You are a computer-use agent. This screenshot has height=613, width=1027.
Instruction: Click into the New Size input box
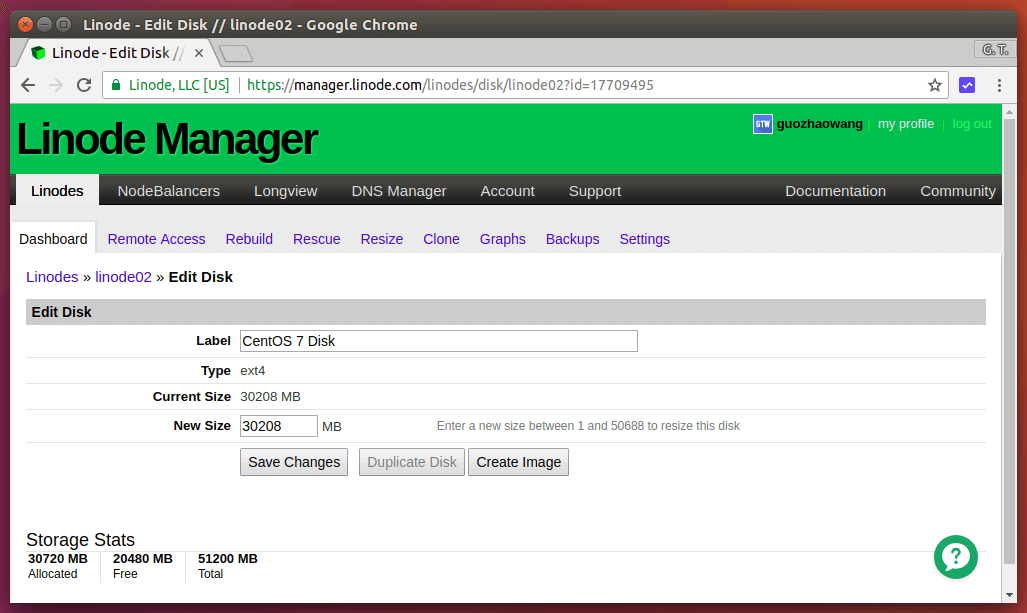[x=278, y=426]
